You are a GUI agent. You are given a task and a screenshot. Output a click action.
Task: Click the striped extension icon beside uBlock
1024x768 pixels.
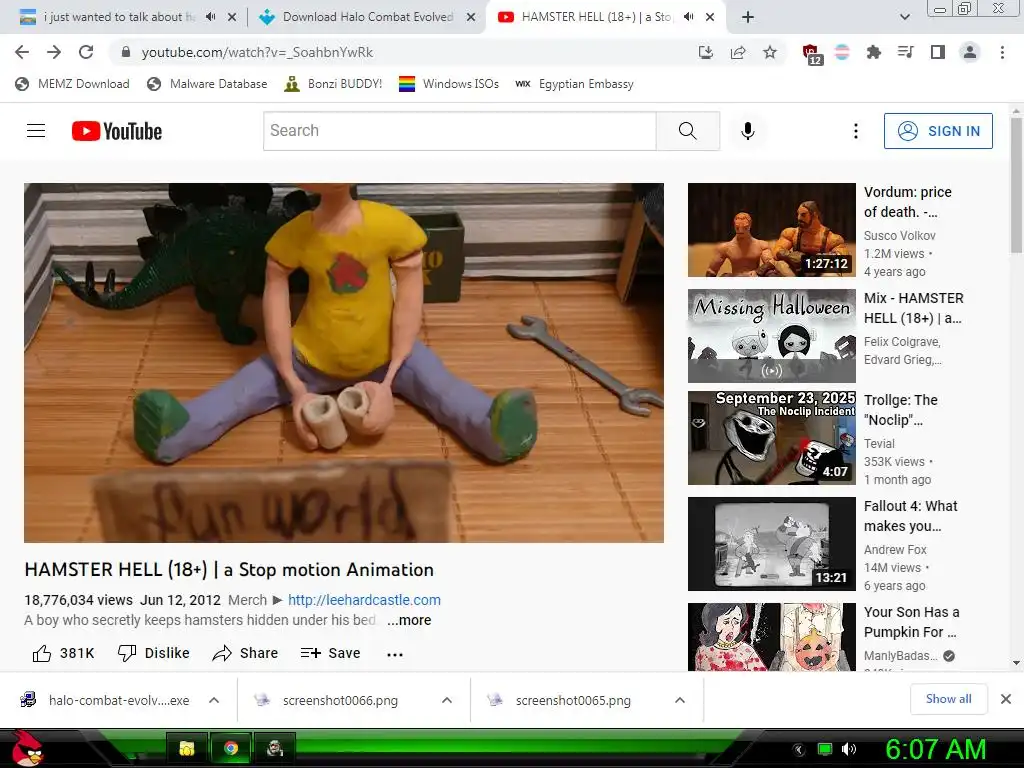point(842,52)
